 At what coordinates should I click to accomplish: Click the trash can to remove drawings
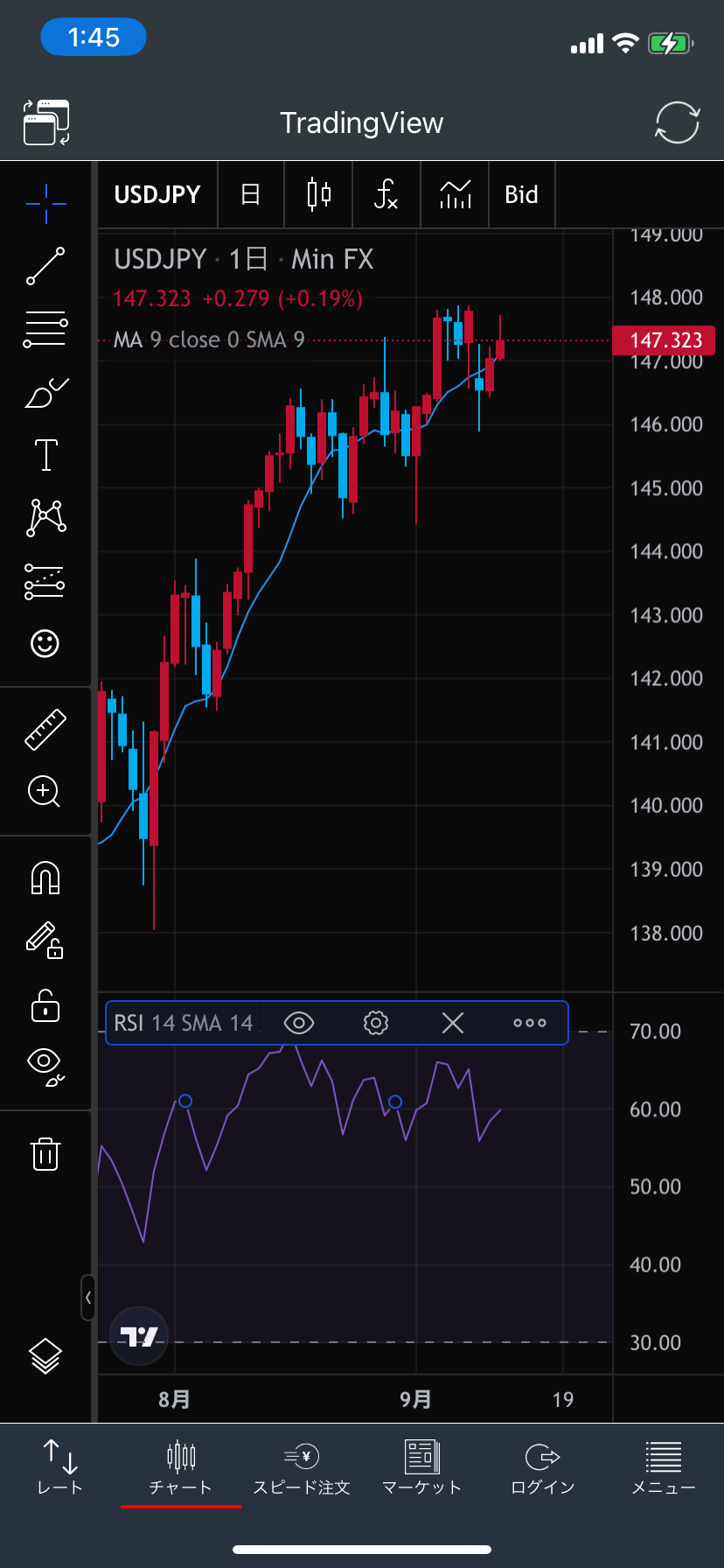45,1154
